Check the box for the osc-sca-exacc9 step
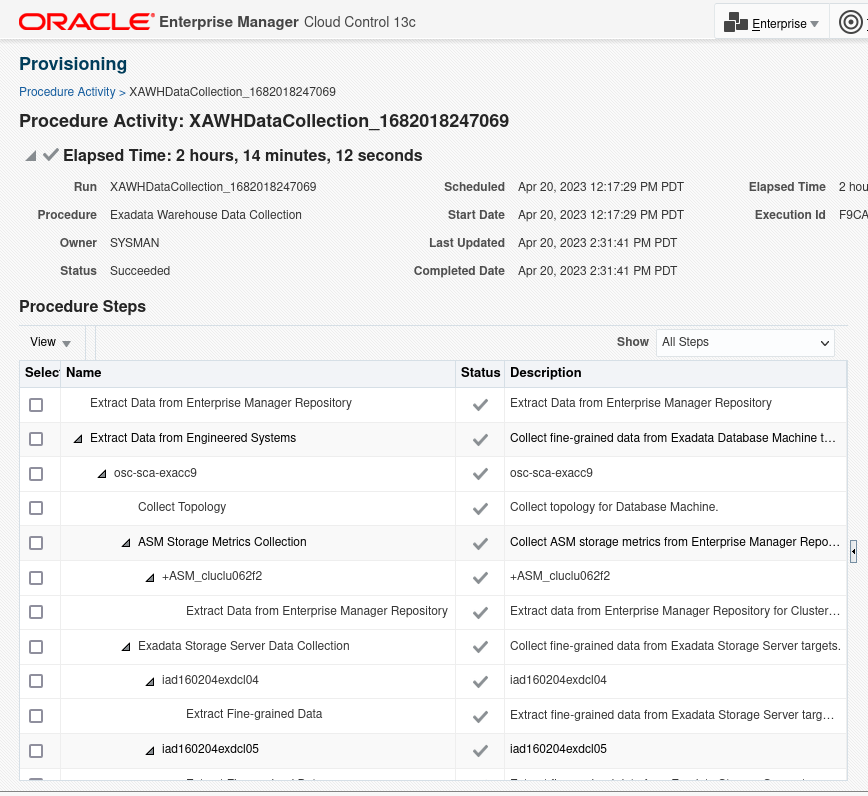 click(x=36, y=474)
